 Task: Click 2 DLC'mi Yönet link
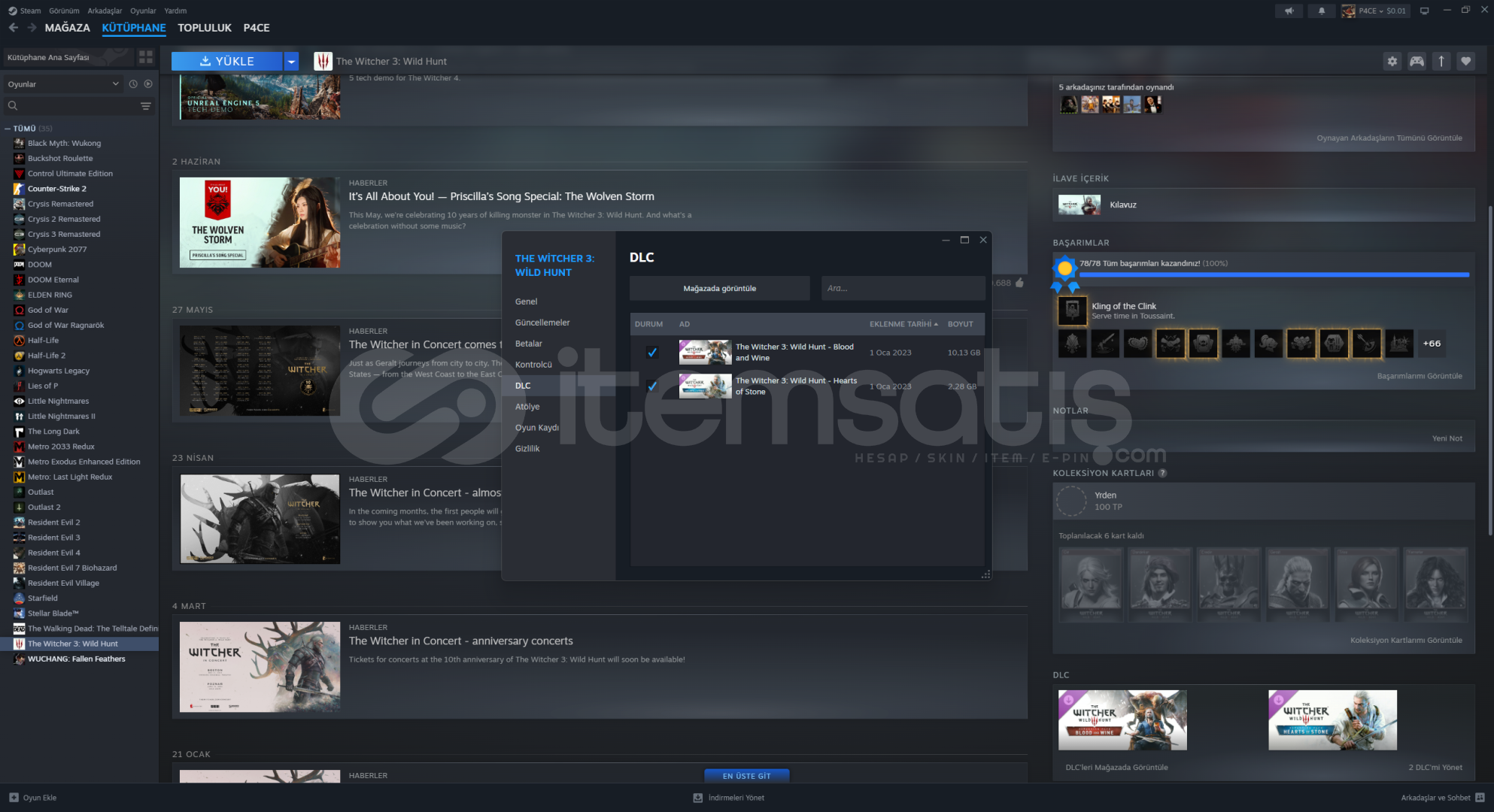click(1435, 768)
